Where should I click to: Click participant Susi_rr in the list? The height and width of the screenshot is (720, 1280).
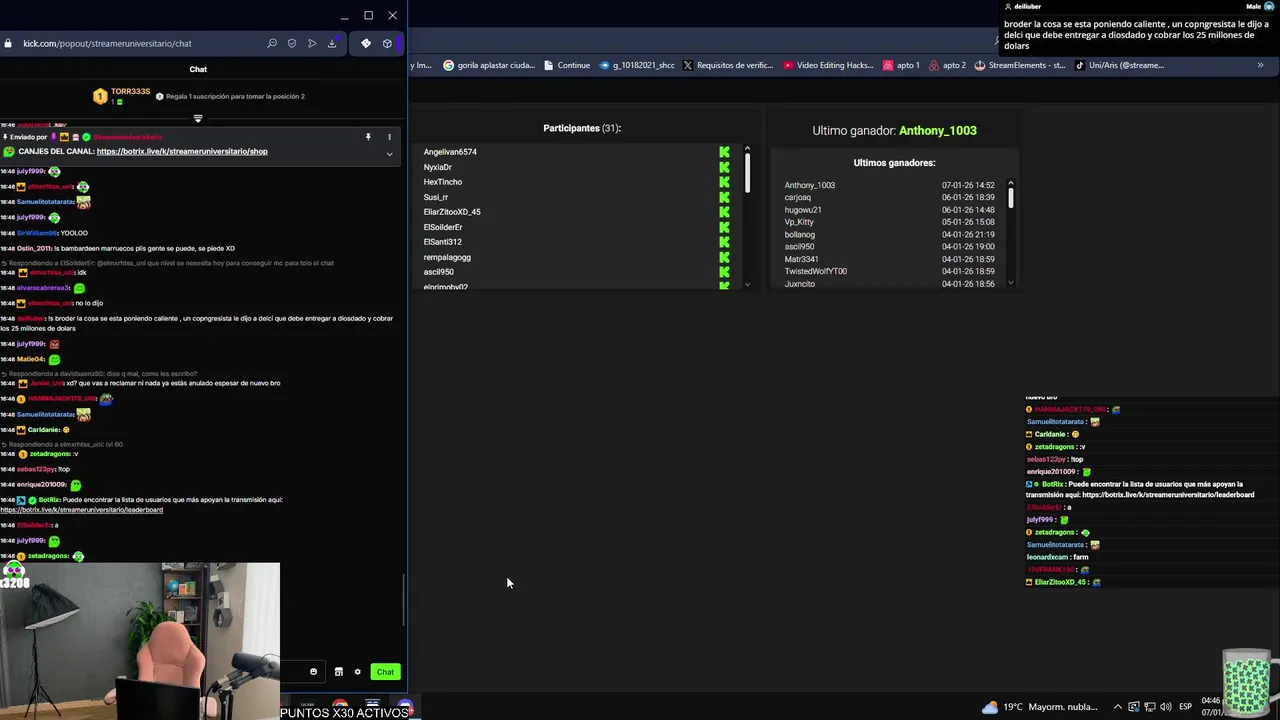(436, 197)
